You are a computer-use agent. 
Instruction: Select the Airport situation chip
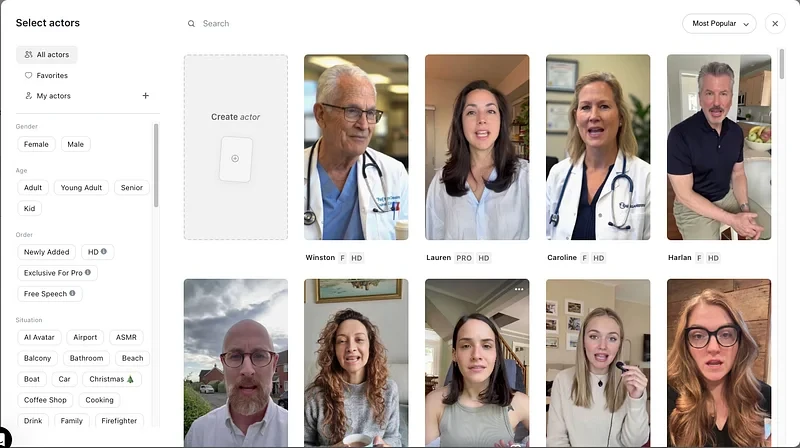point(85,337)
